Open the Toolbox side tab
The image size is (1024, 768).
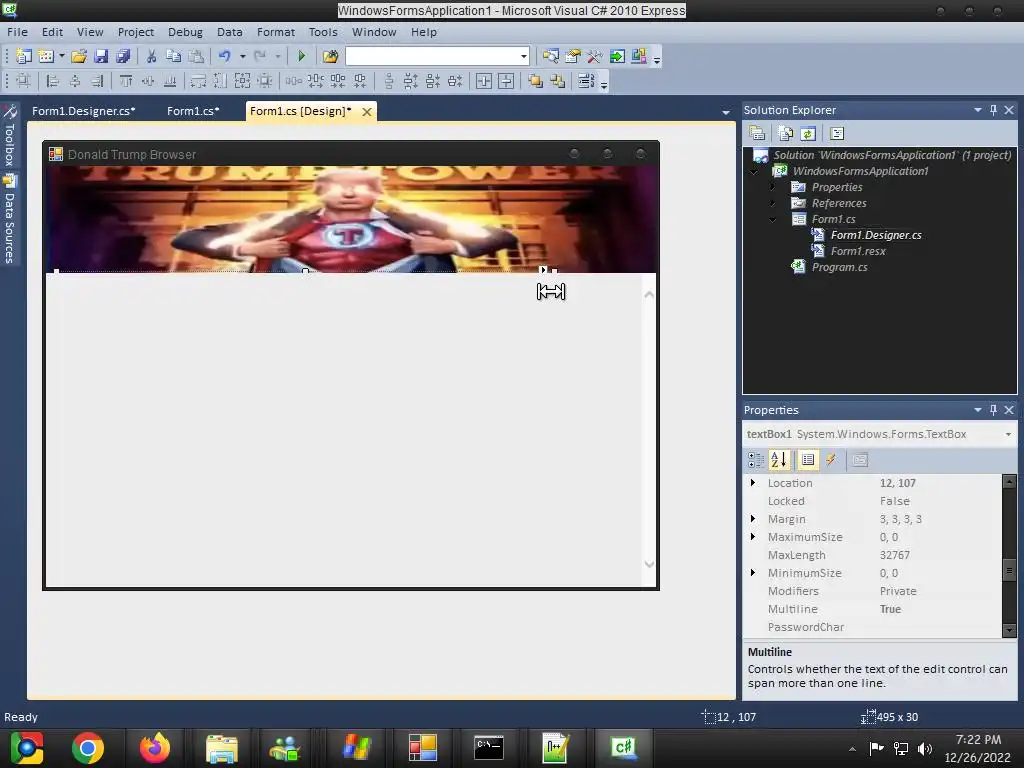click(x=9, y=136)
